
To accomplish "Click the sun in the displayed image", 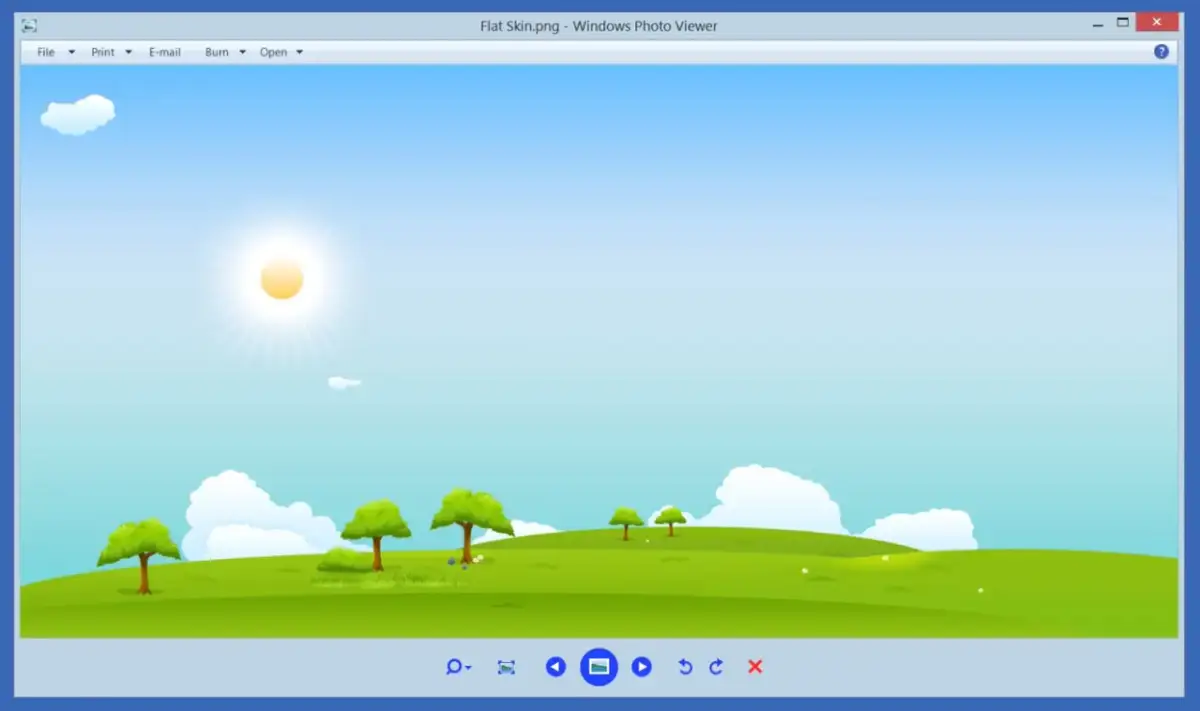I will [x=282, y=279].
